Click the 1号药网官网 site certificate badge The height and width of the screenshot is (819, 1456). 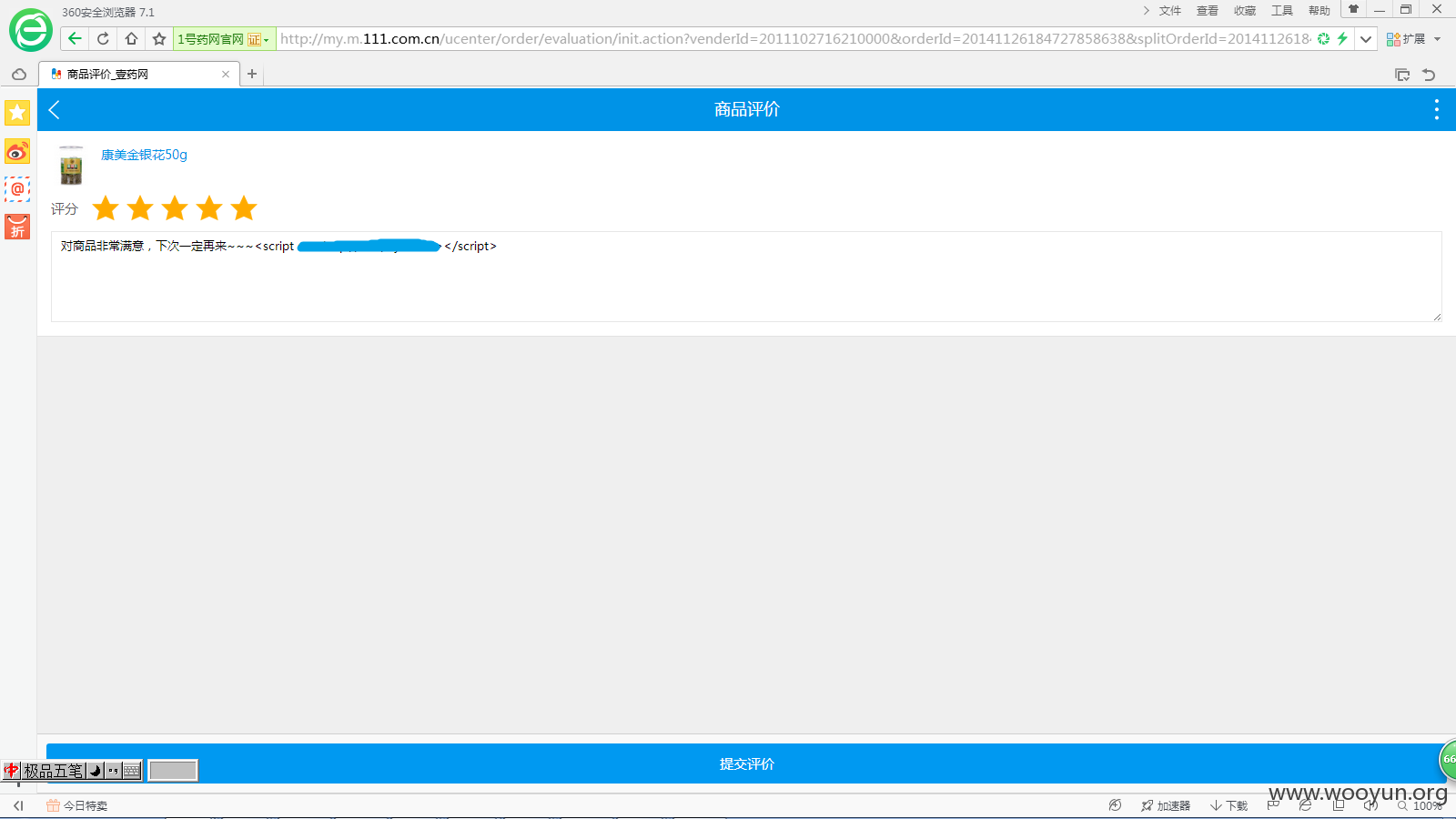[223, 39]
